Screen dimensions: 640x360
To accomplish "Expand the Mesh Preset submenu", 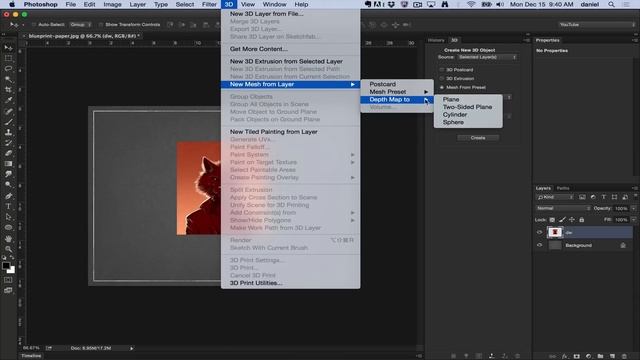I will coord(397,92).
